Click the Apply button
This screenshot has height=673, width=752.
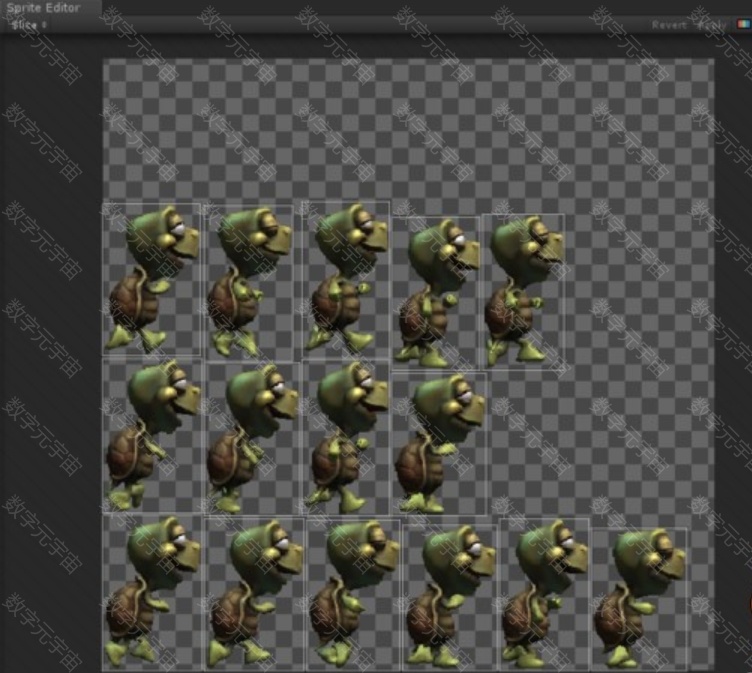[711, 25]
